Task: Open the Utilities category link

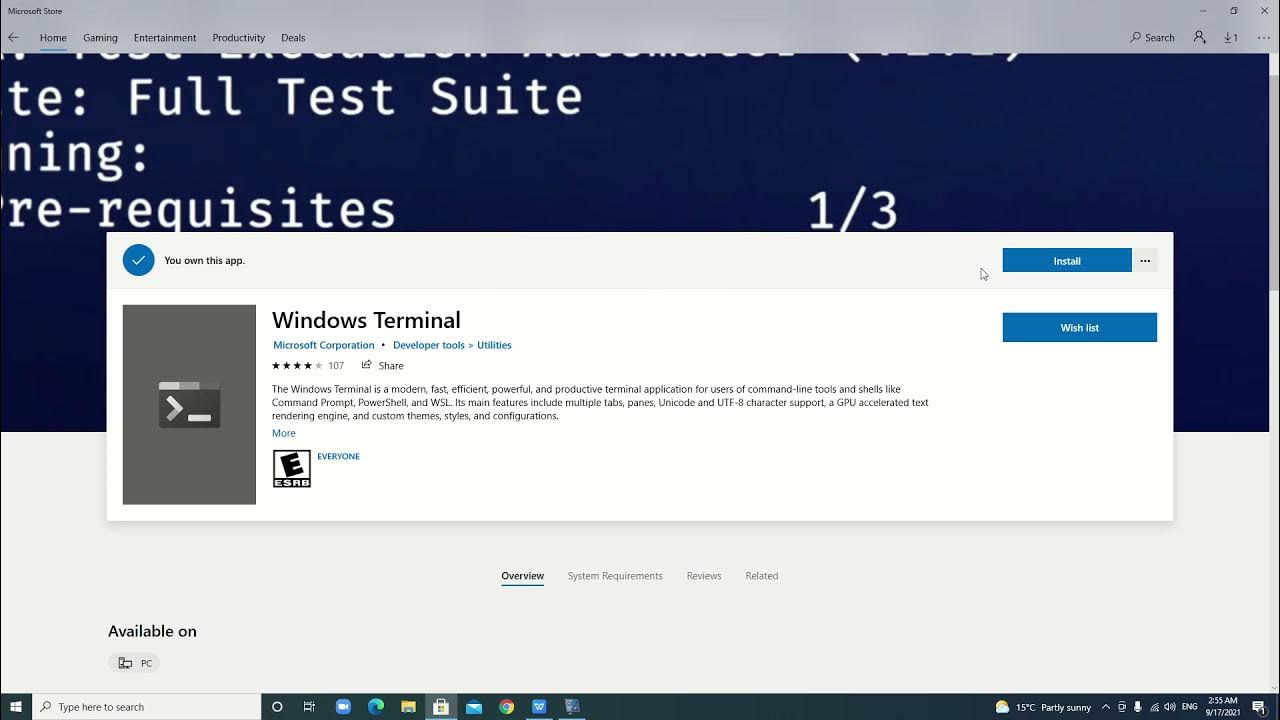Action: point(494,345)
